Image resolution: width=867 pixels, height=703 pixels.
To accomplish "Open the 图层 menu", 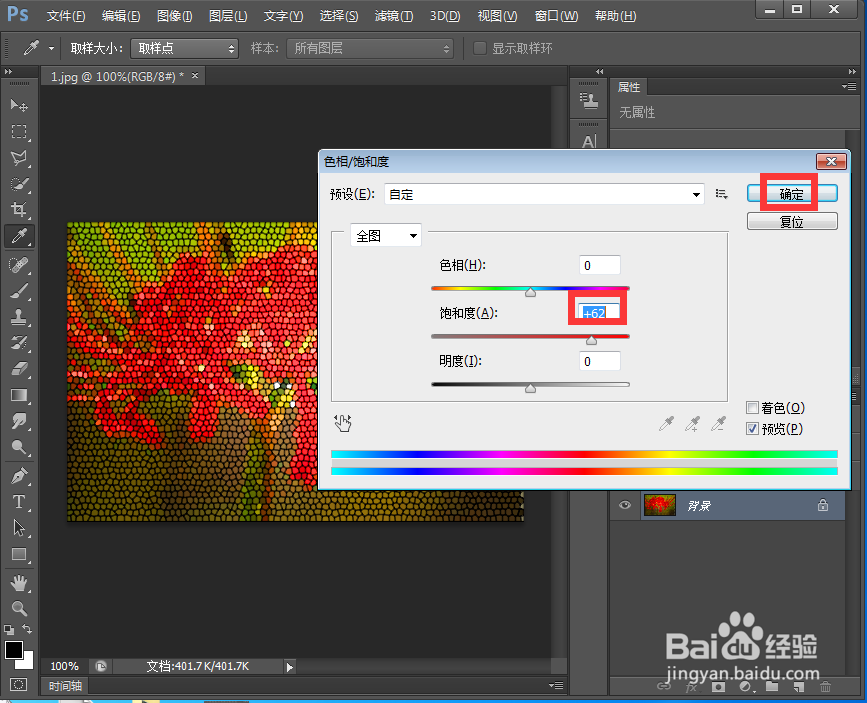I will point(228,16).
